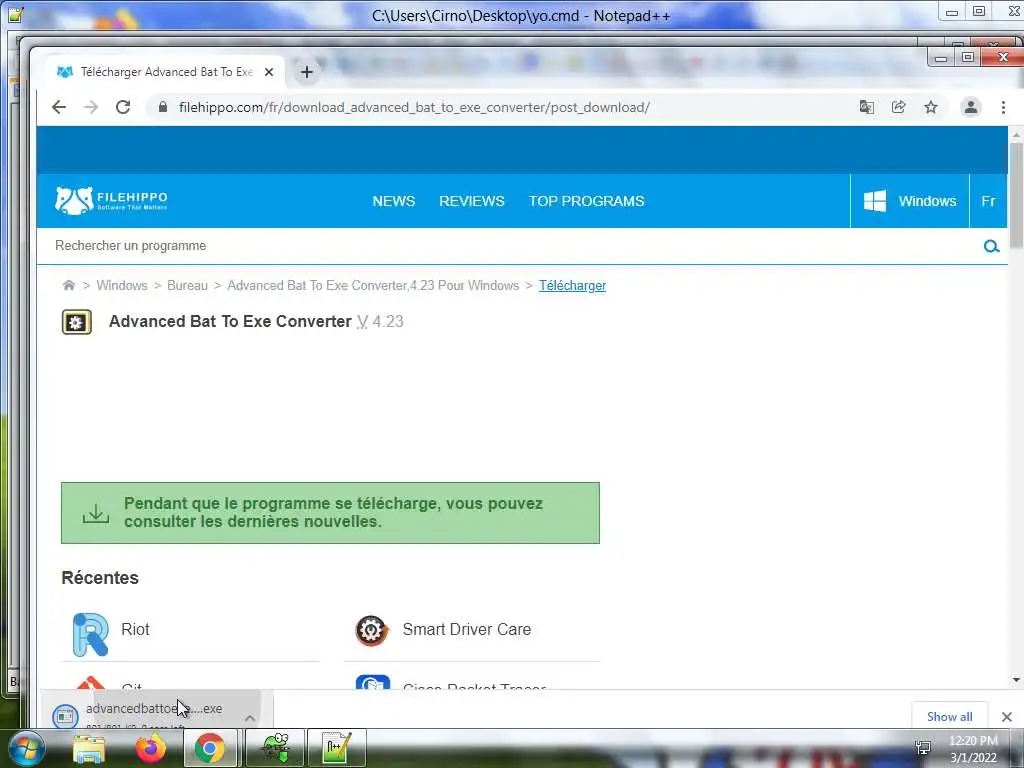
Task: Open the Windows platform selector
Action: [910, 200]
